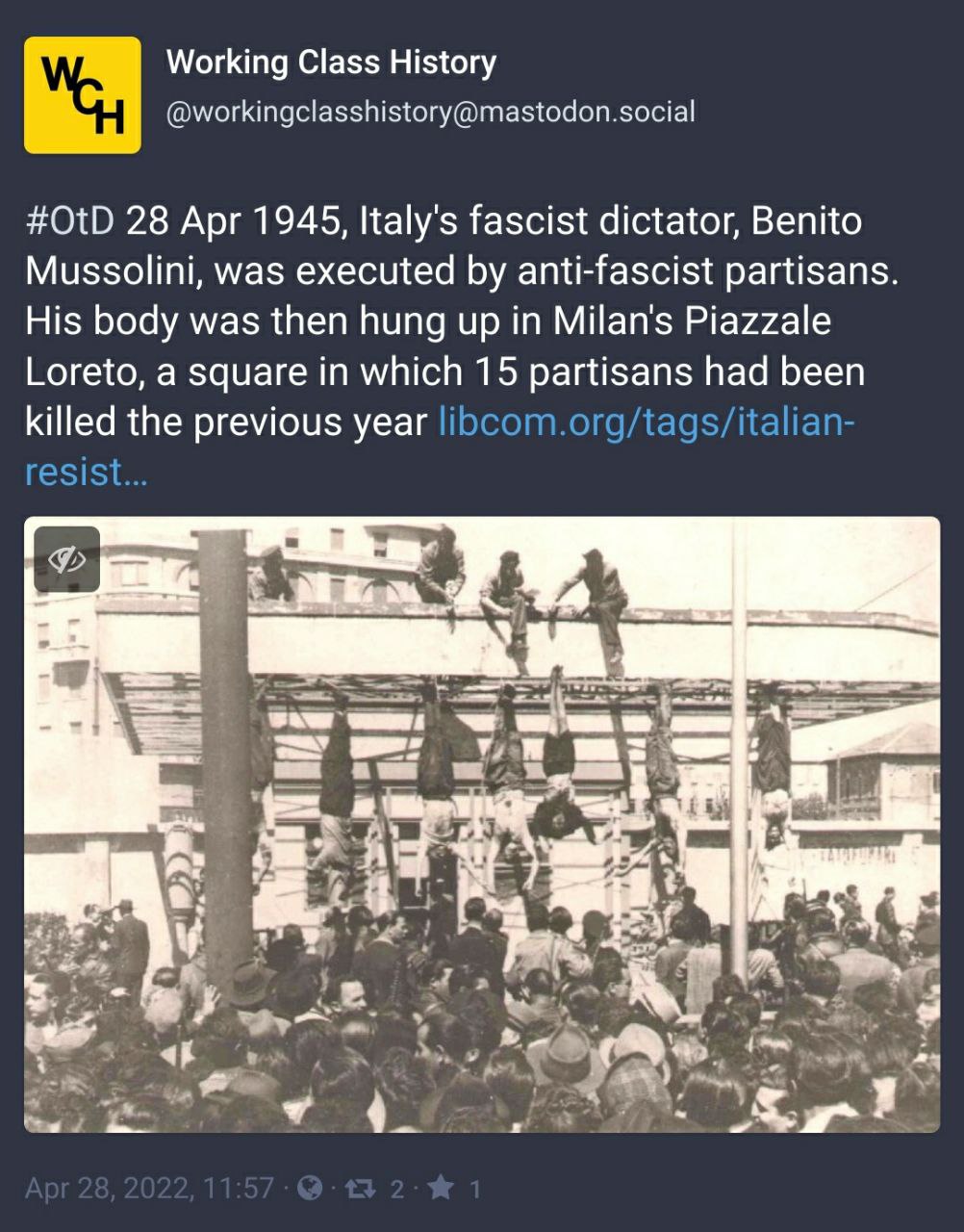Click the truncated "resist…" link text

(86, 473)
